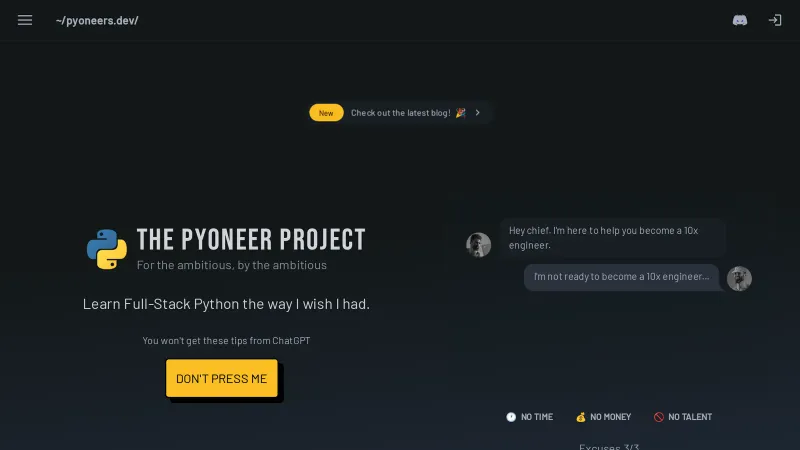Click the clock icon beside NO TIME
Viewport: 800px width, 450px height.
tap(511, 417)
